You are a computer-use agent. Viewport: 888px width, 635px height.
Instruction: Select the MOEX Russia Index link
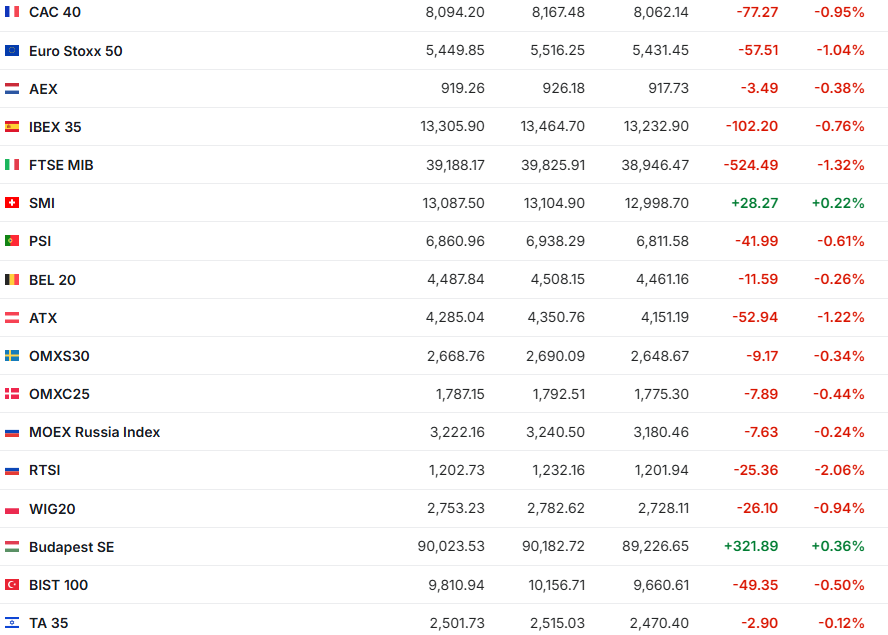click(94, 432)
